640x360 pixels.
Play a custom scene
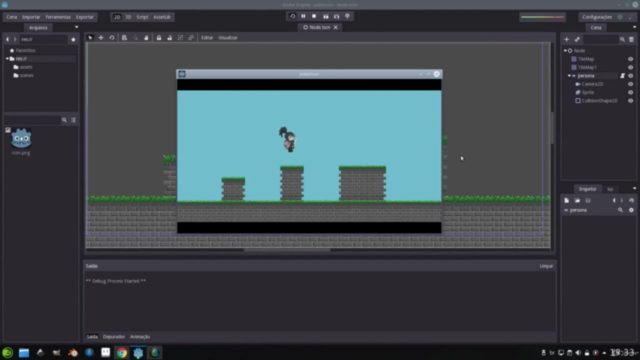tap(337, 16)
